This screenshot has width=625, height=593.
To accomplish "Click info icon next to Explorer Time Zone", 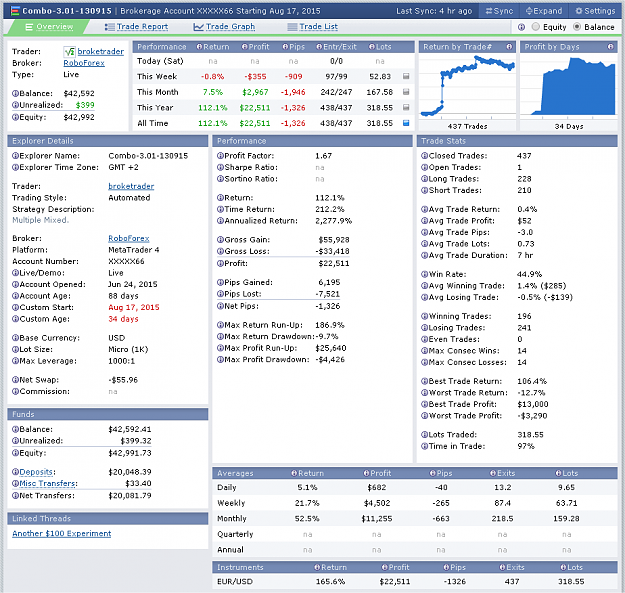I will point(15,167).
